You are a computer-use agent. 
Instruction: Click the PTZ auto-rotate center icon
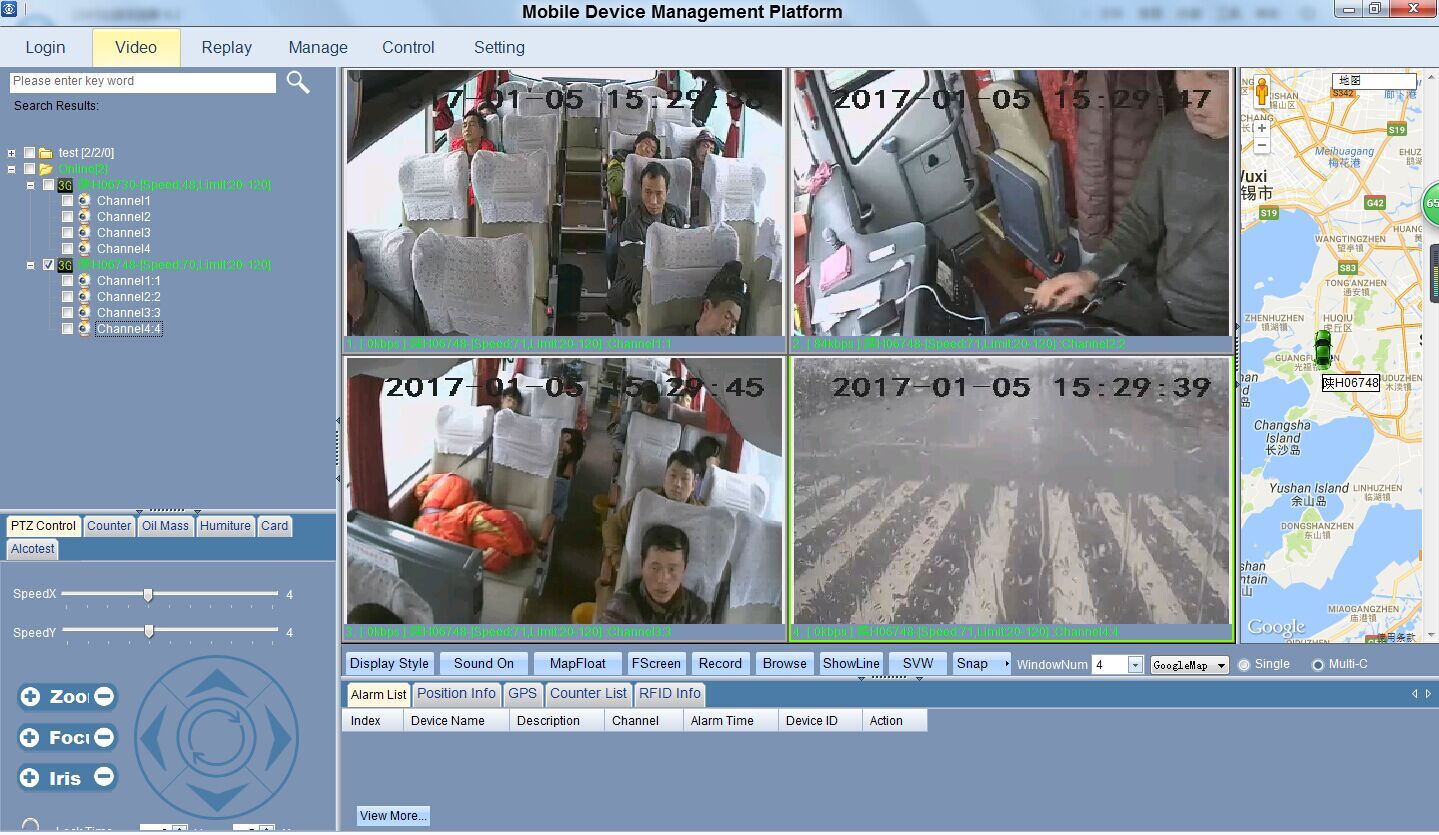pyautogui.click(x=216, y=737)
